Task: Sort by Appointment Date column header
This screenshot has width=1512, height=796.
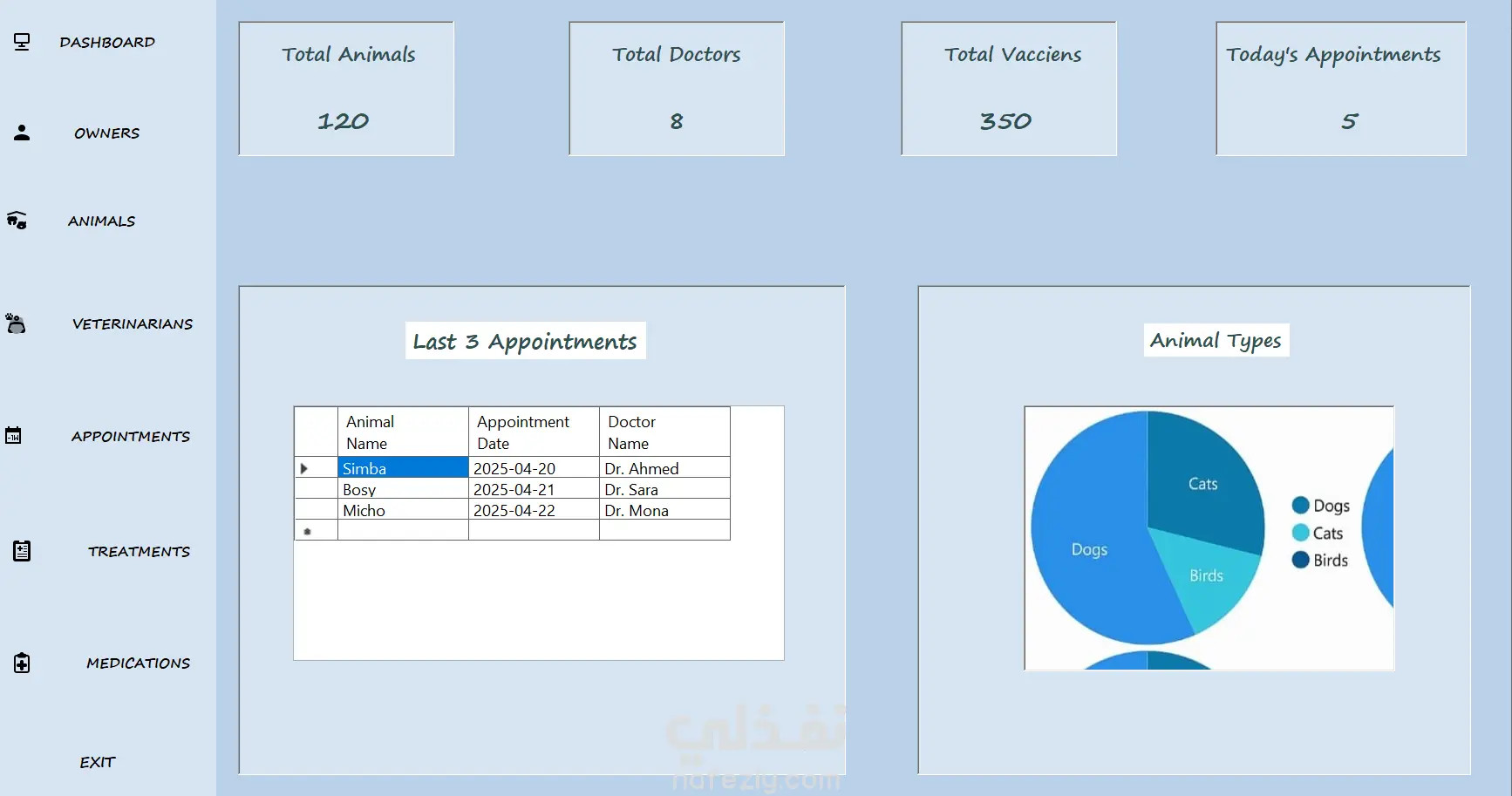Action: pyautogui.click(x=534, y=432)
